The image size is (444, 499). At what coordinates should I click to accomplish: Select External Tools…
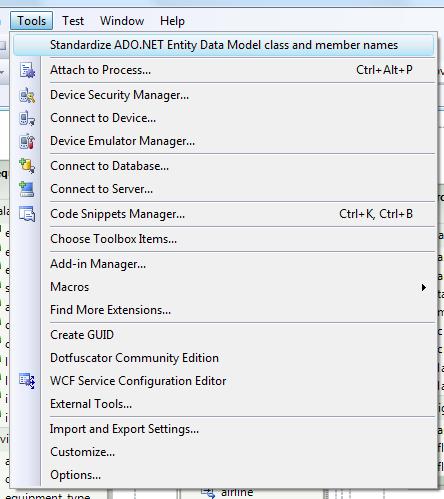coord(224,404)
